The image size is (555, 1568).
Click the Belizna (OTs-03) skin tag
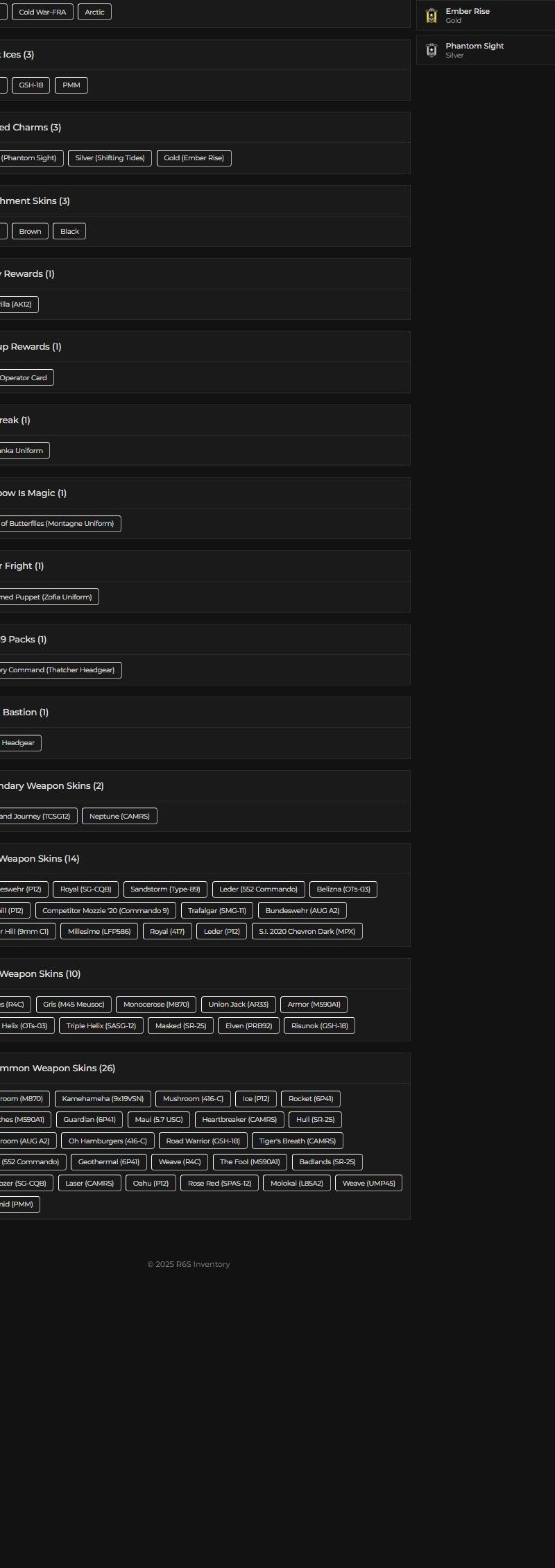pyautogui.click(x=343, y=889)
